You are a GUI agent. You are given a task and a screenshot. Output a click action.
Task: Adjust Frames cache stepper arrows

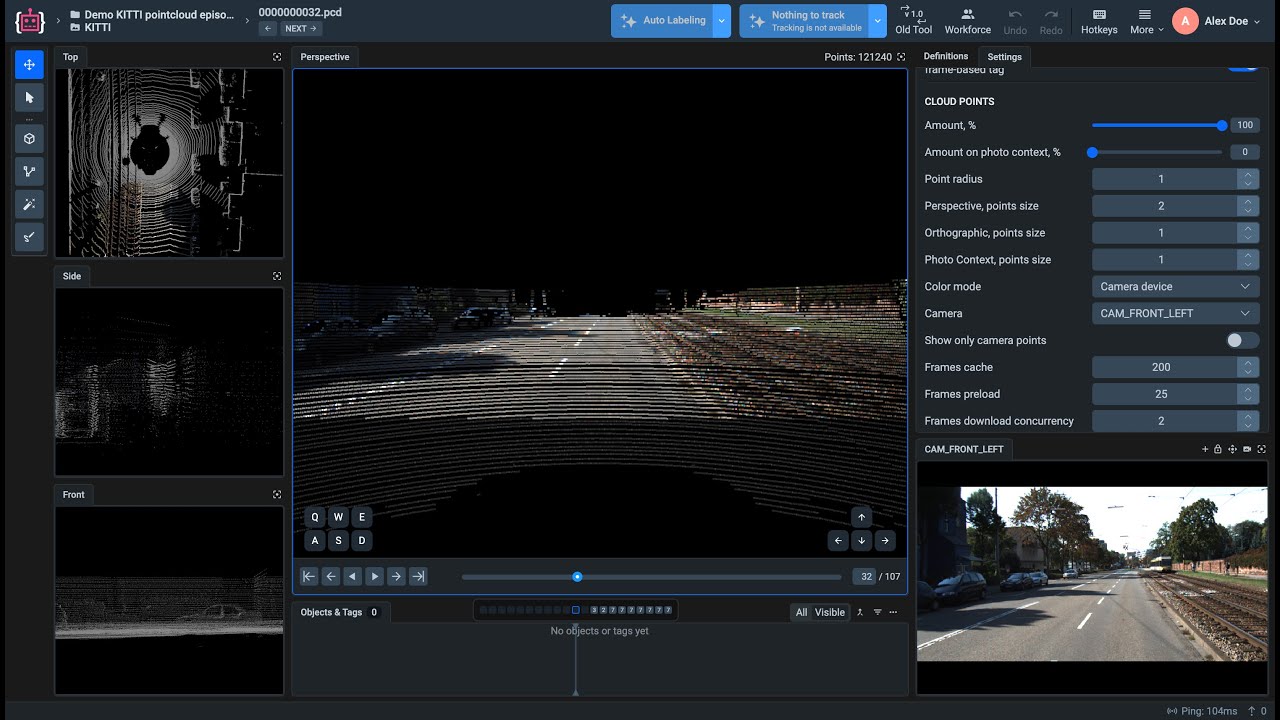tap(1247, 367)
